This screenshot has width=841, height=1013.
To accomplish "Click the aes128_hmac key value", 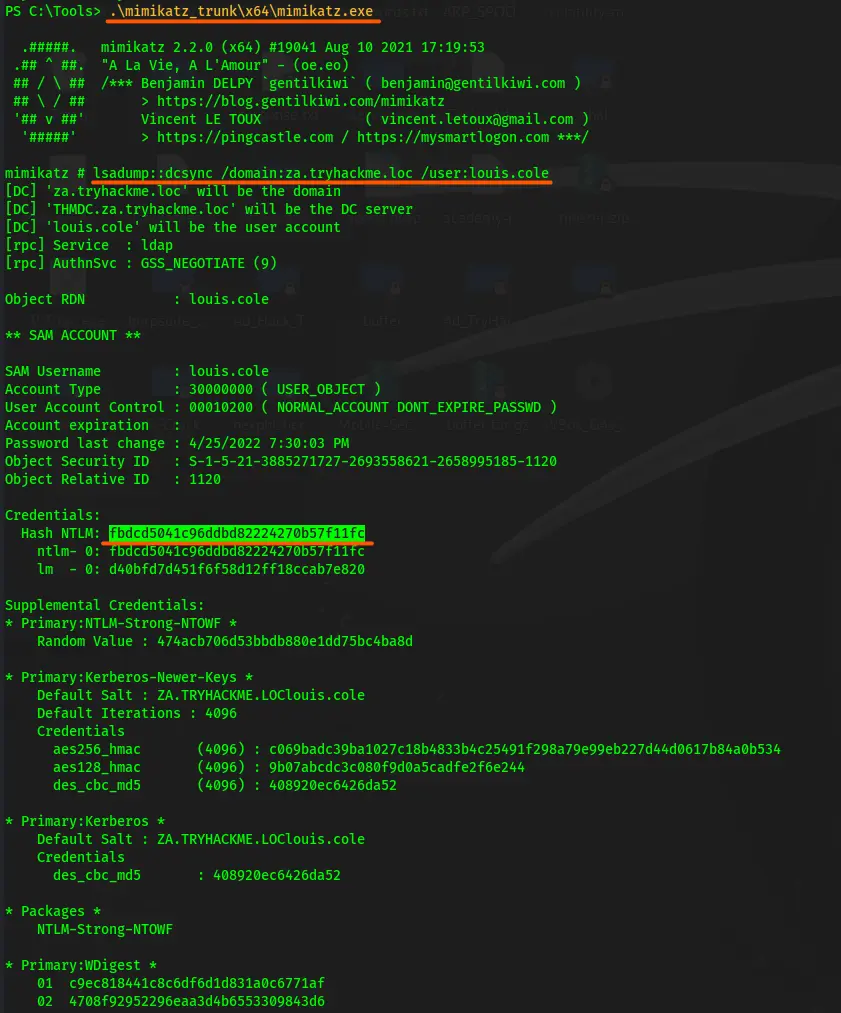I will tap(397, 768).
